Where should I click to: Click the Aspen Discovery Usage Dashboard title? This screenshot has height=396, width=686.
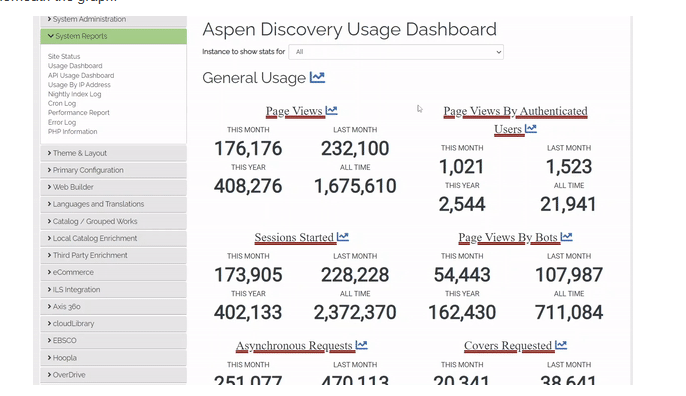[350, 30]
